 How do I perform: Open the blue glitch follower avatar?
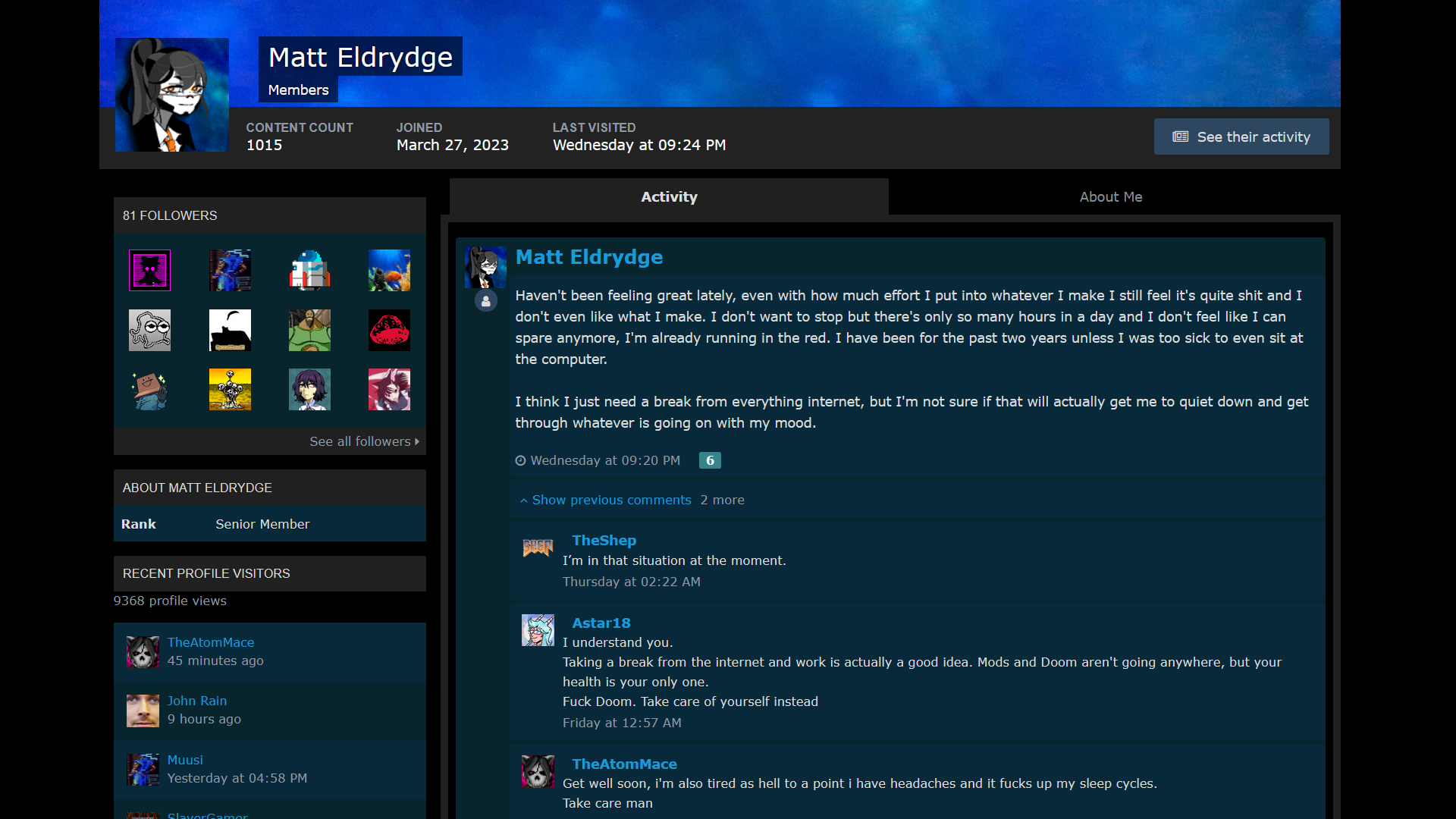coord(230,270)
